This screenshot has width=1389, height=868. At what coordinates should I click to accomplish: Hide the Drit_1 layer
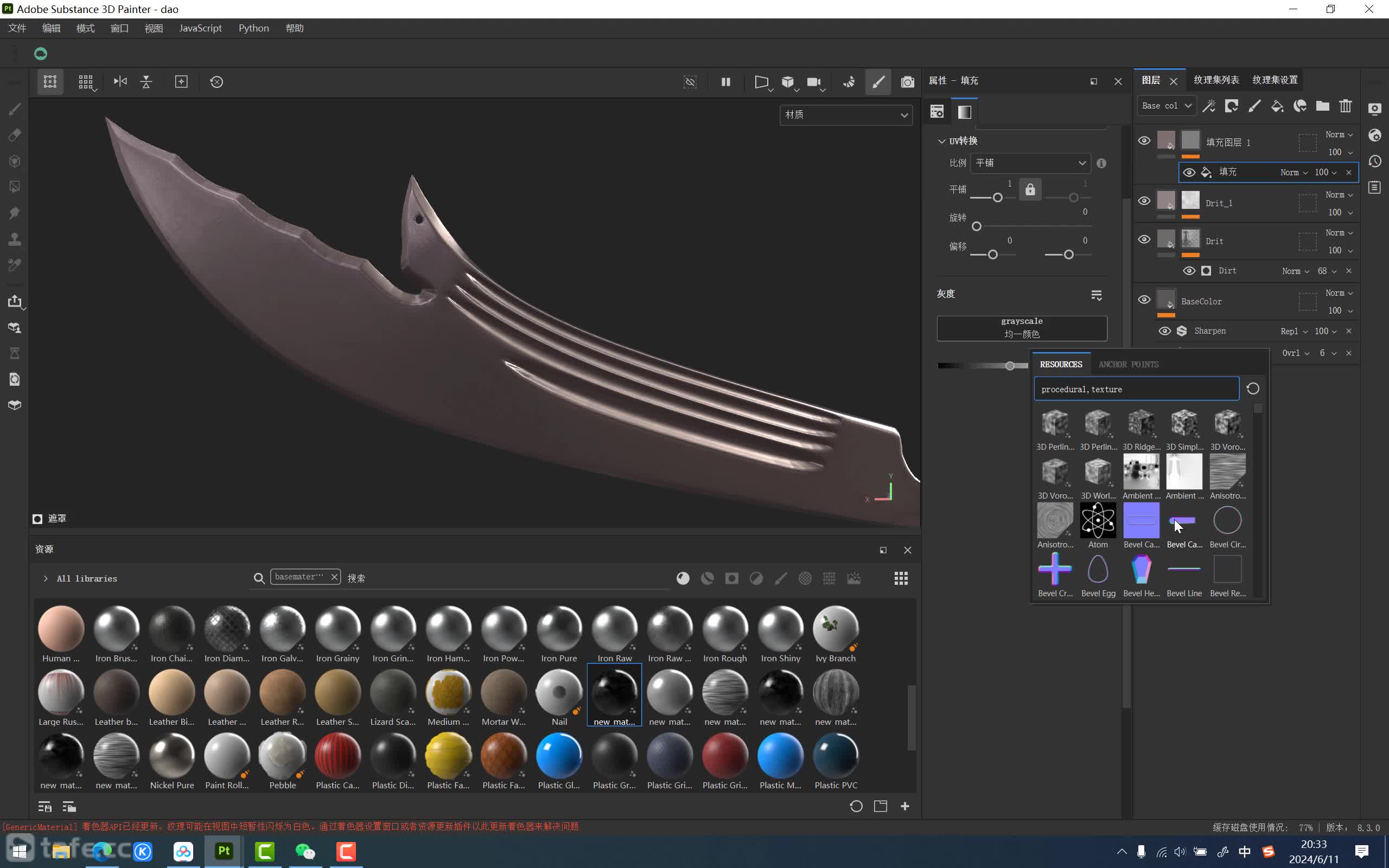pyautogui.click(x=1144, y=201)
